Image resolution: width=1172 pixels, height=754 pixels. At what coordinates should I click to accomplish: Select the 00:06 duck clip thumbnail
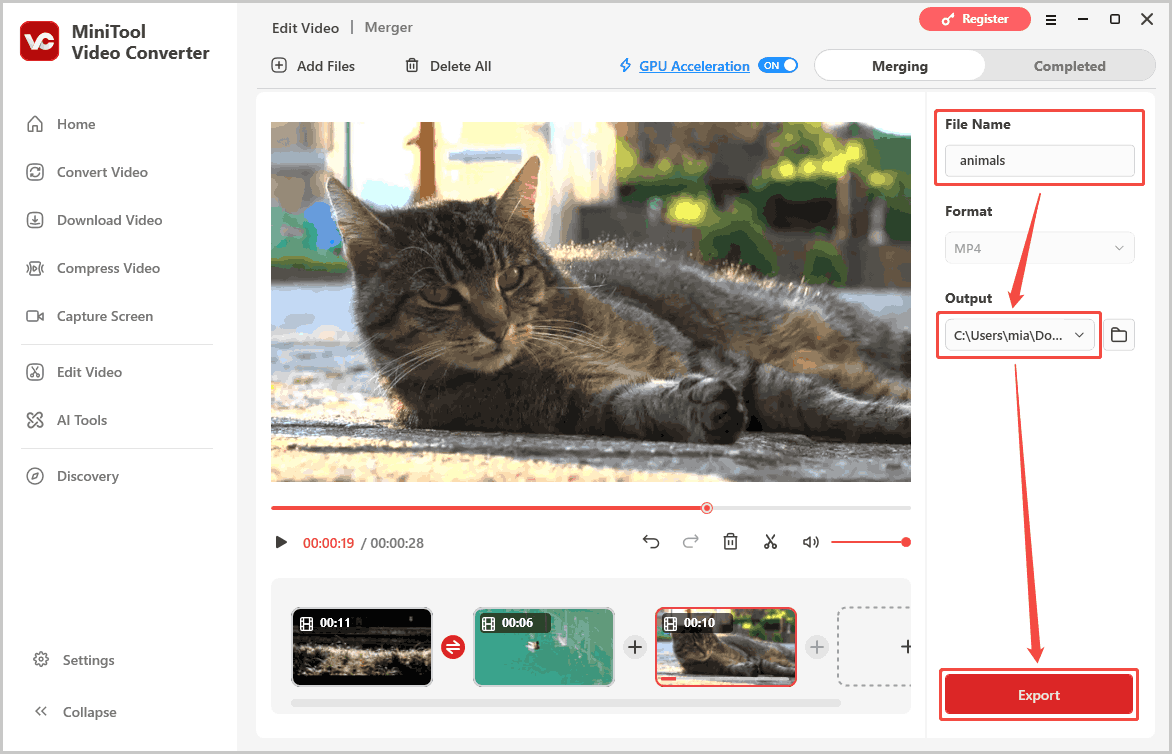point(543,646)
